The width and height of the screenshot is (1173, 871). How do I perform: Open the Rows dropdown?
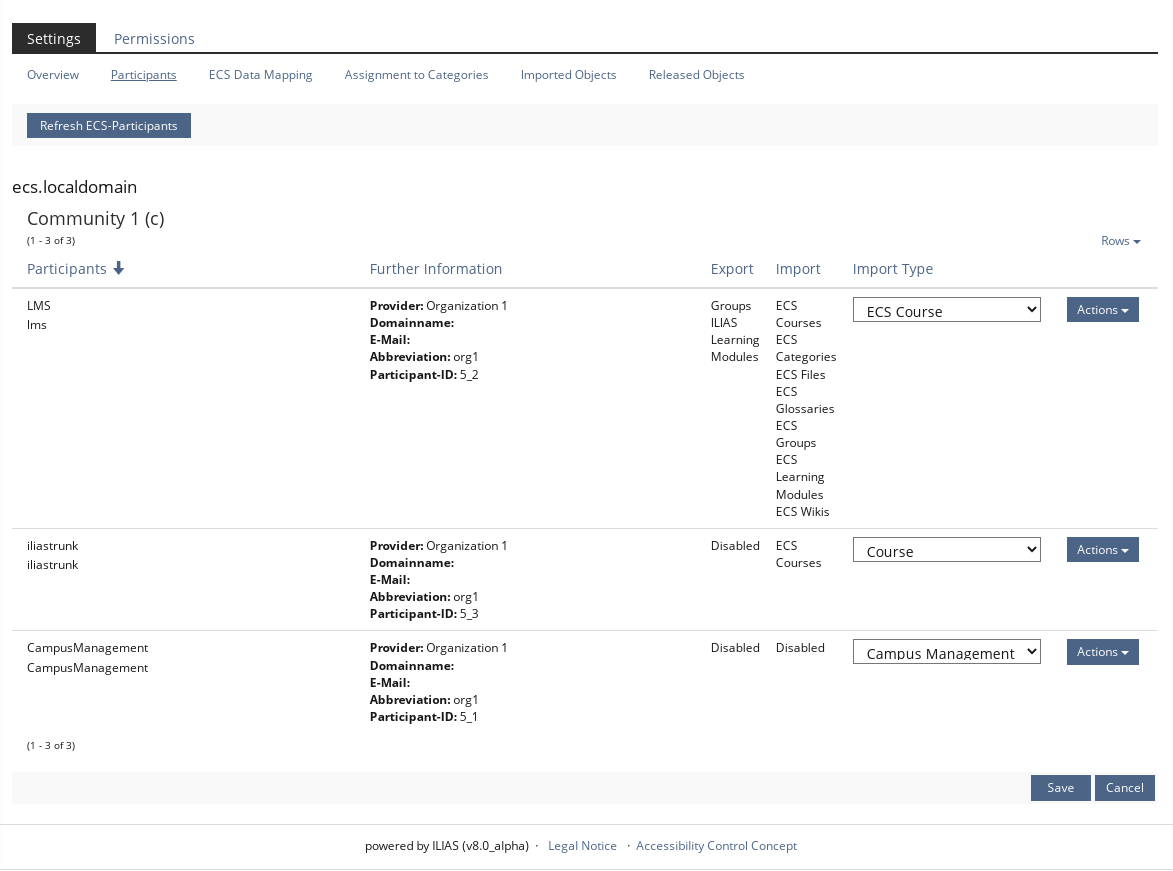pyautogui.click(x=1120, y=241)
